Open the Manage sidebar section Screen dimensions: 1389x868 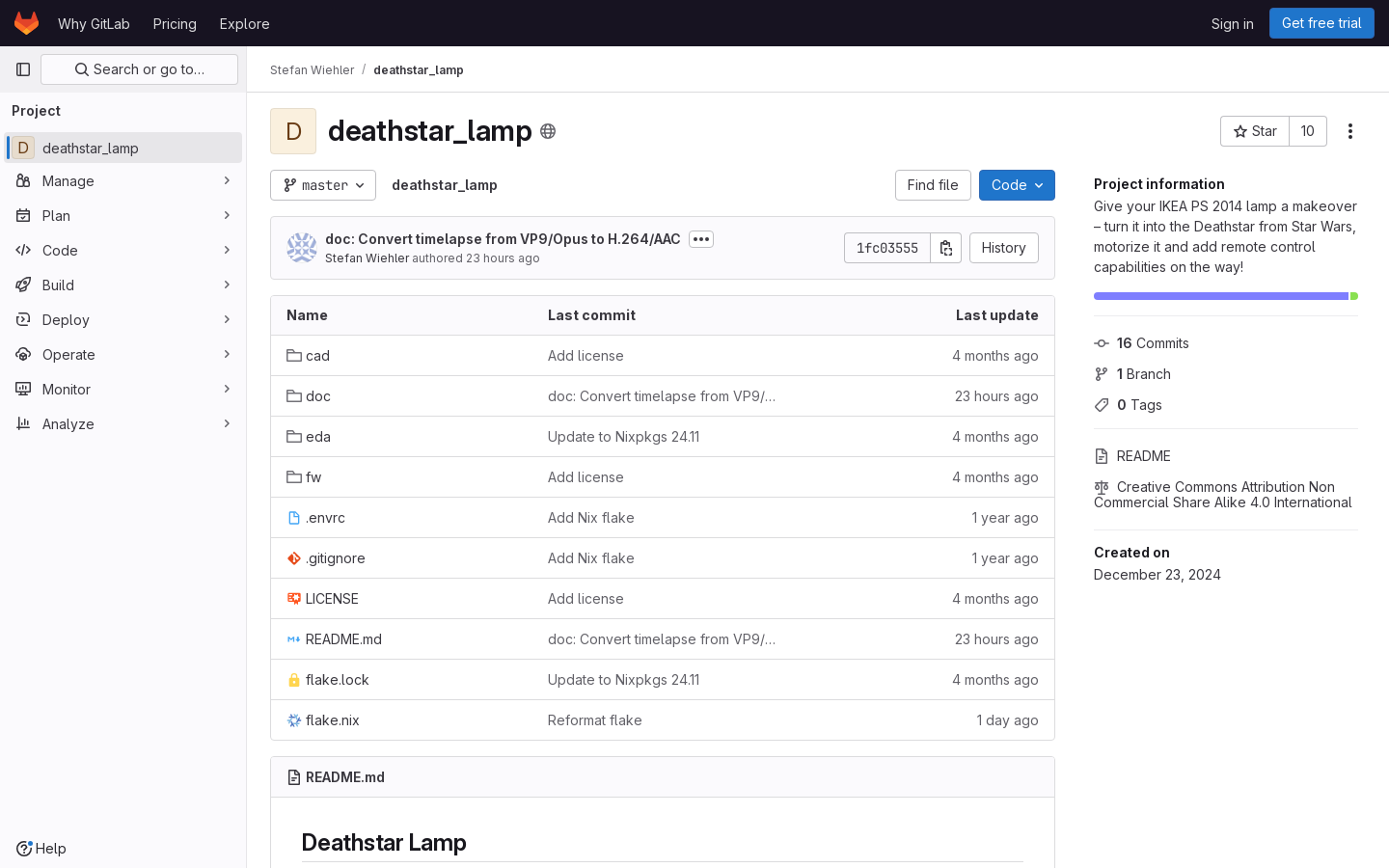point(123,181)
